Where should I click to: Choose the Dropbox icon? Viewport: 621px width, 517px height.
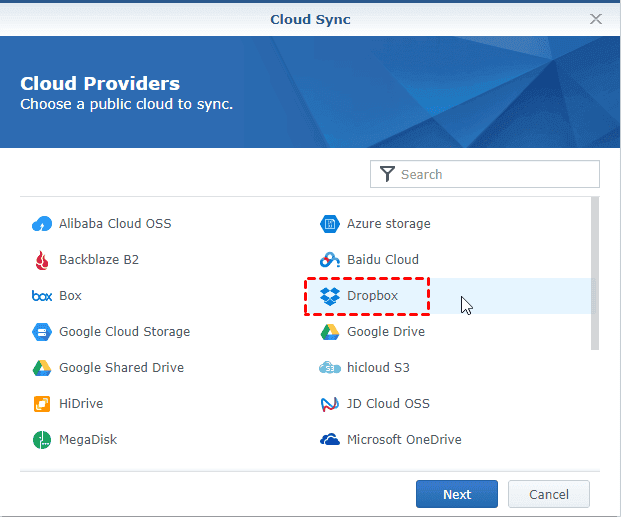330,296
